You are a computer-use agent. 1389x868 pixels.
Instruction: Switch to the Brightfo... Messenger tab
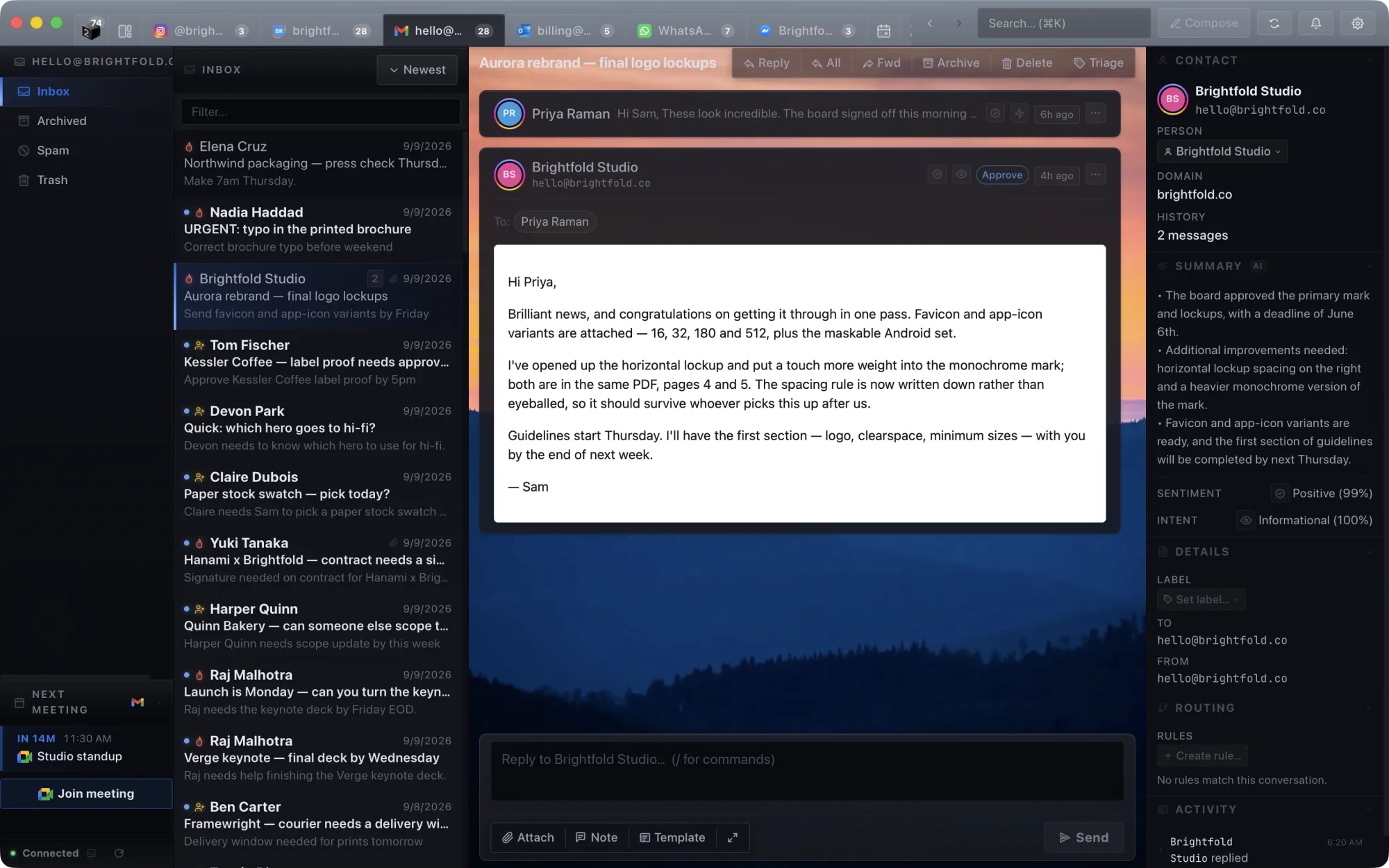(806, 31)
